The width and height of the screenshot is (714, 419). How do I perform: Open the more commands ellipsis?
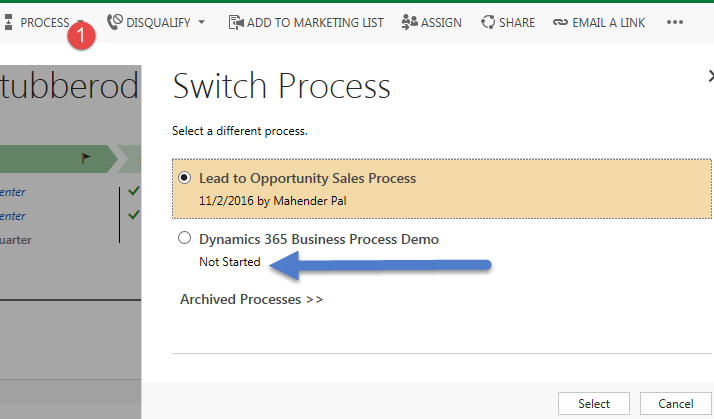(675, 22)
